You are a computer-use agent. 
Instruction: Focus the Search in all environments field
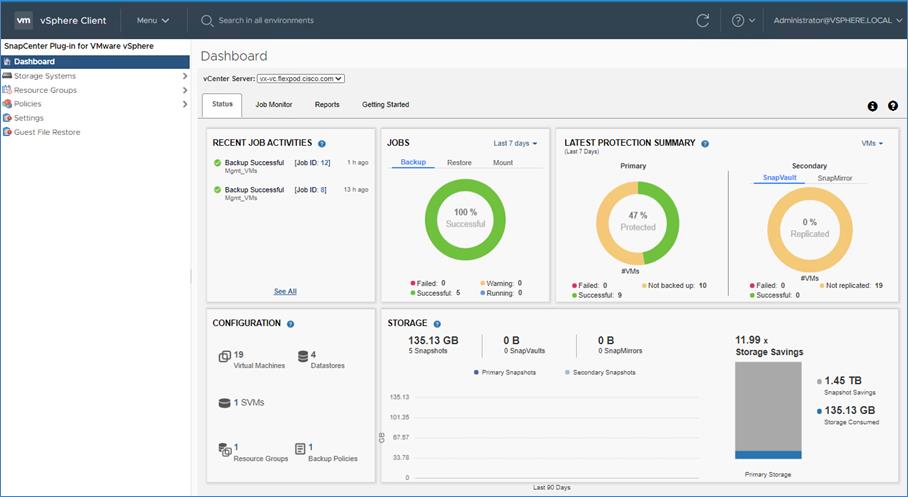(x=266, y=20)
